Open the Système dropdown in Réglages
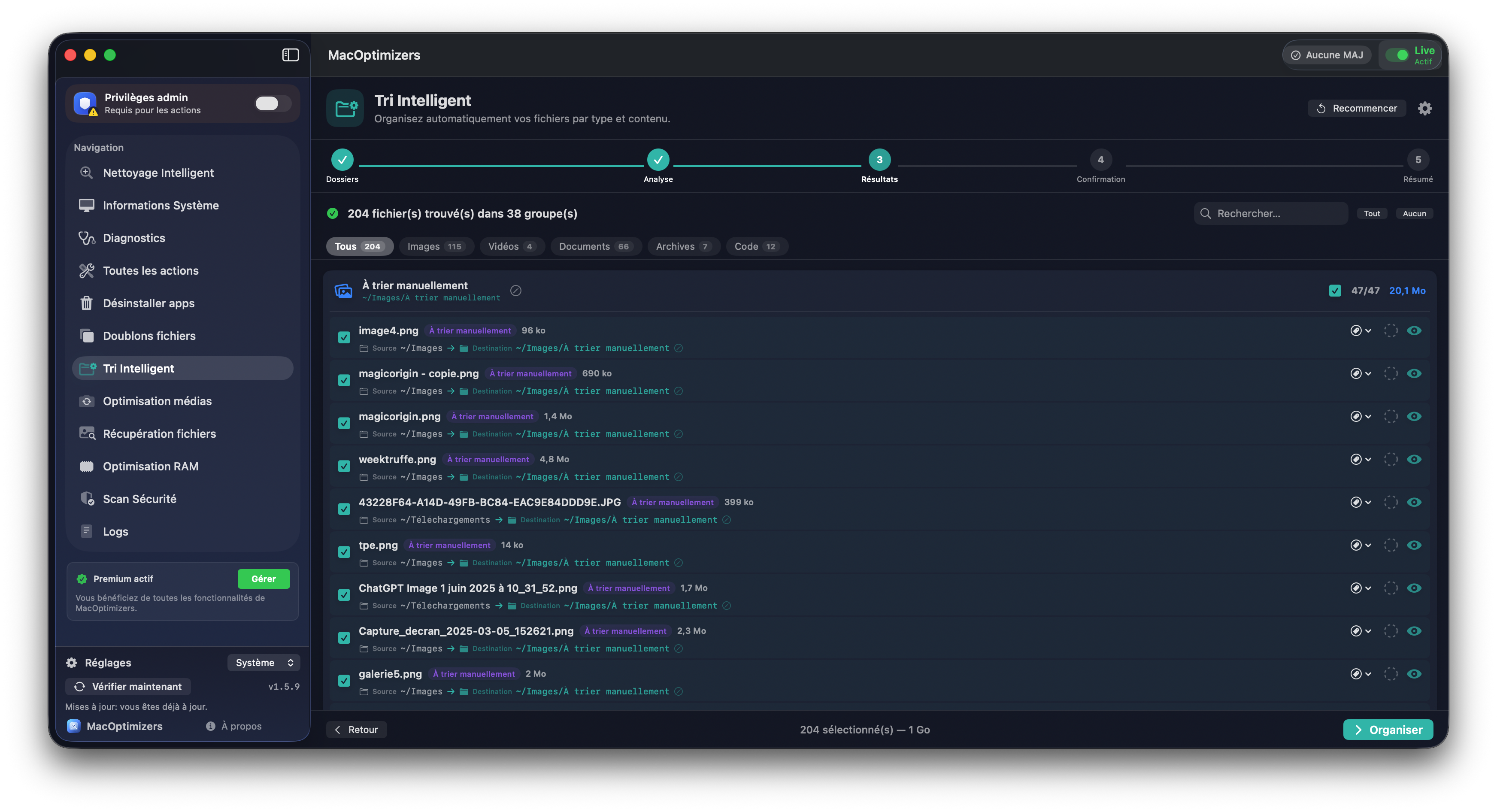The image size is (1497, 812). 264,662
